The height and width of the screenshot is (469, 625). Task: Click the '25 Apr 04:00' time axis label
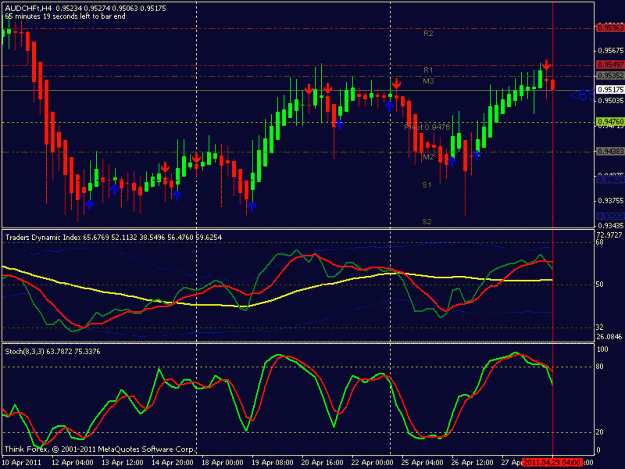click(422, 462)
